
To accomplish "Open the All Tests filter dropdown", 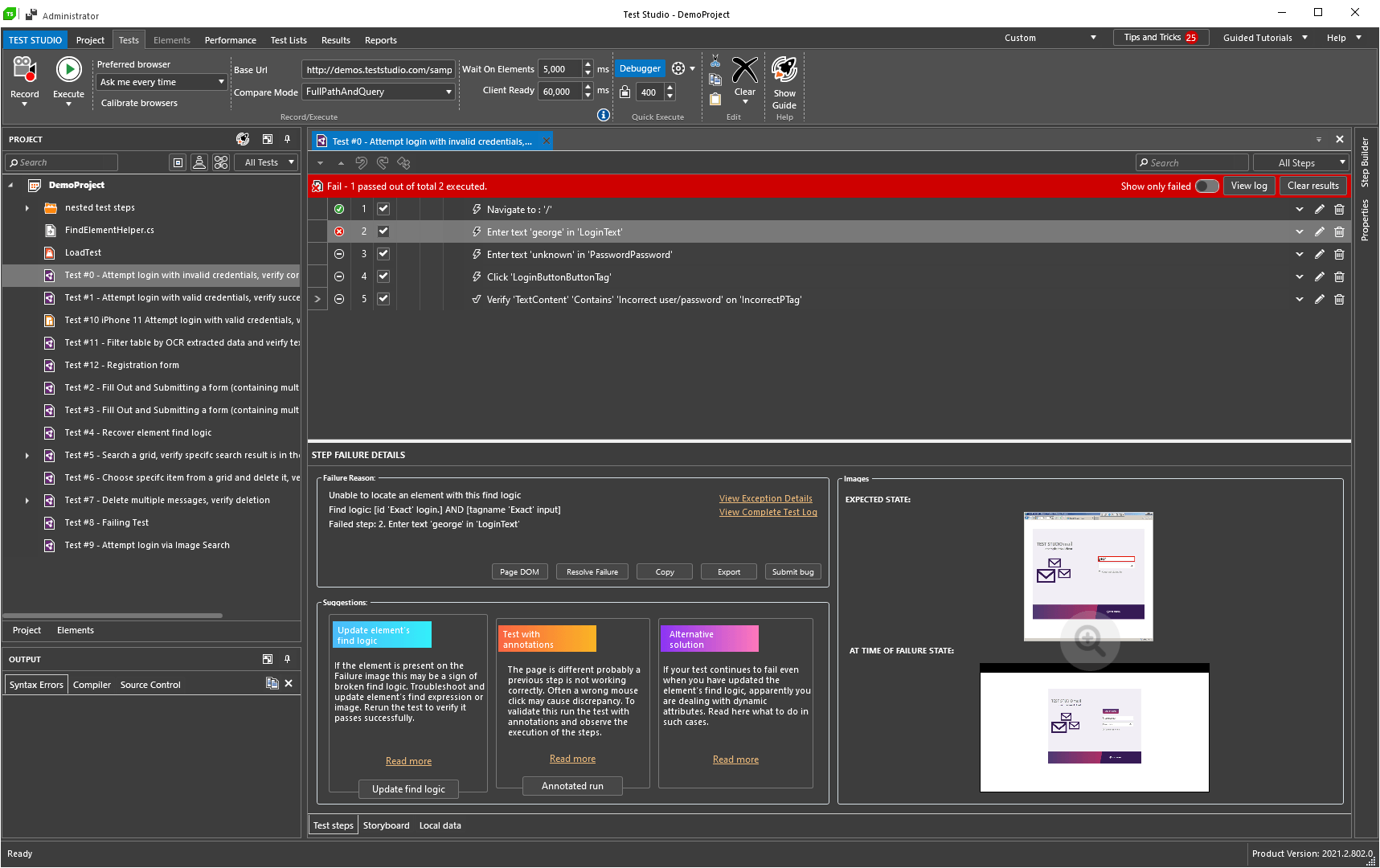I will pyautogui.click(x=266, y=162).
